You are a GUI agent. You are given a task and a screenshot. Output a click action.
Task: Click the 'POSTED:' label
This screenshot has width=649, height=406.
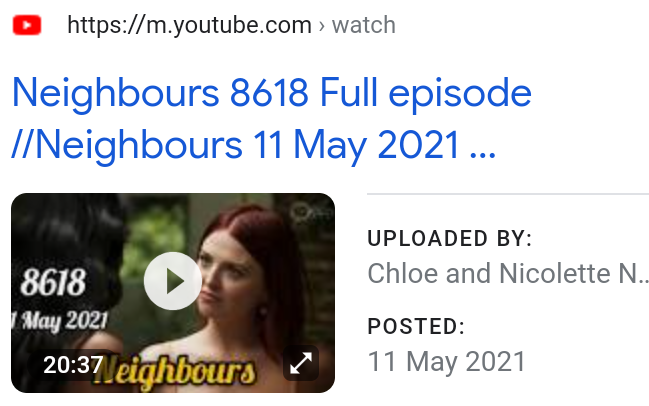click(x=416, y=326)
